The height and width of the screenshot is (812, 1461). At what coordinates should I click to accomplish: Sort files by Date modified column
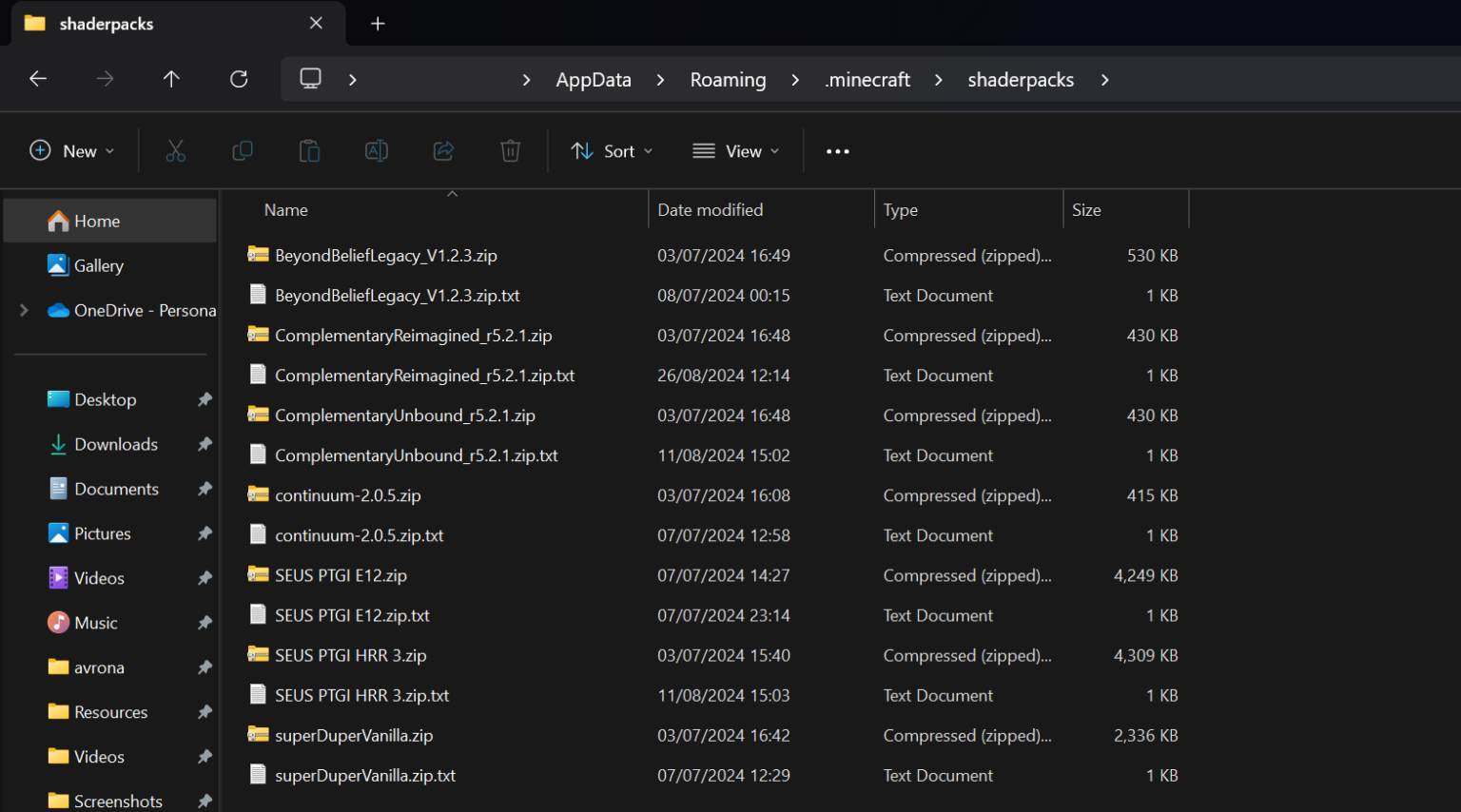pyautogui.click(x=710, y=210)
